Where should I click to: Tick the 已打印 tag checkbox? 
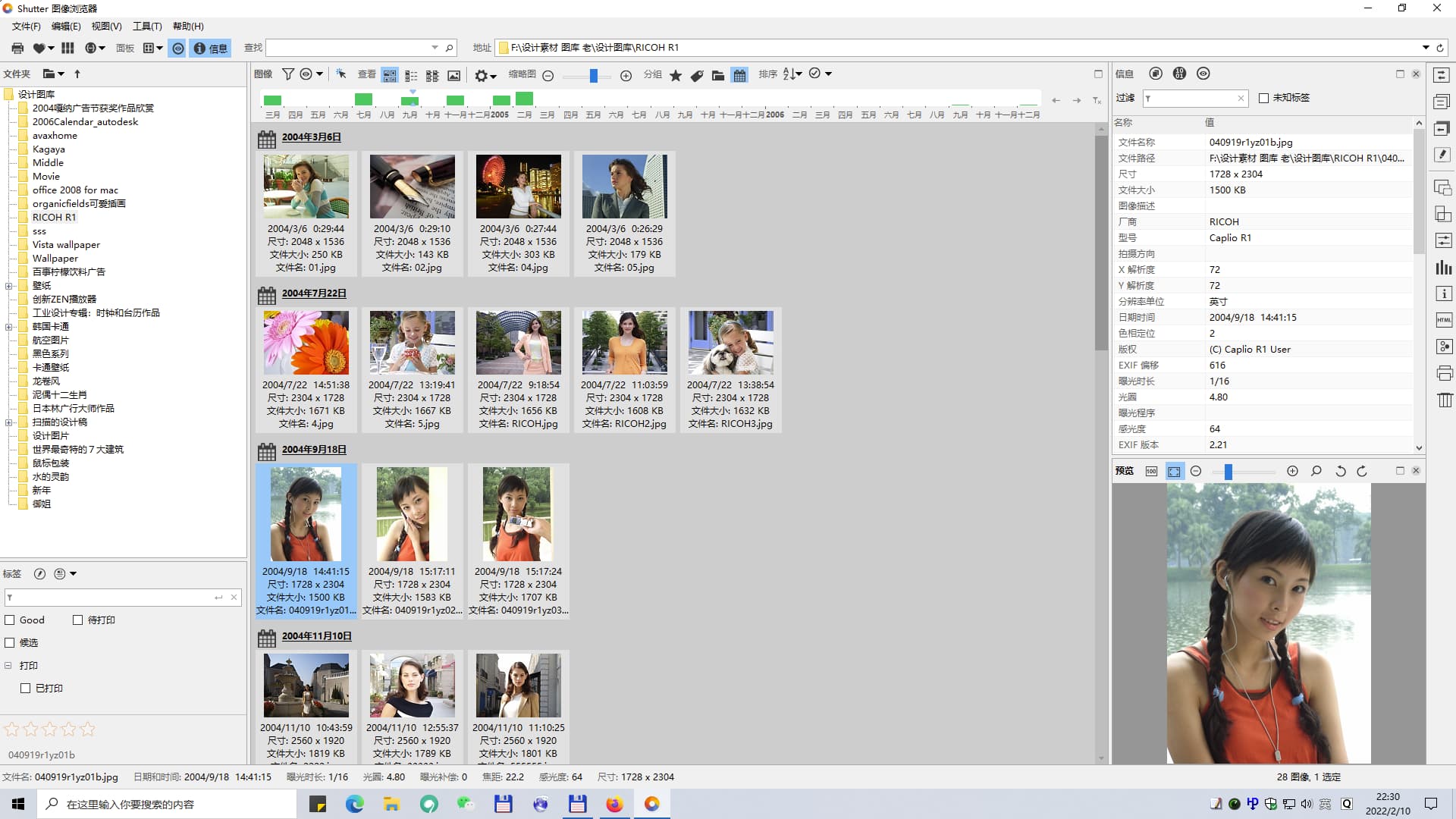pos(26,688)
